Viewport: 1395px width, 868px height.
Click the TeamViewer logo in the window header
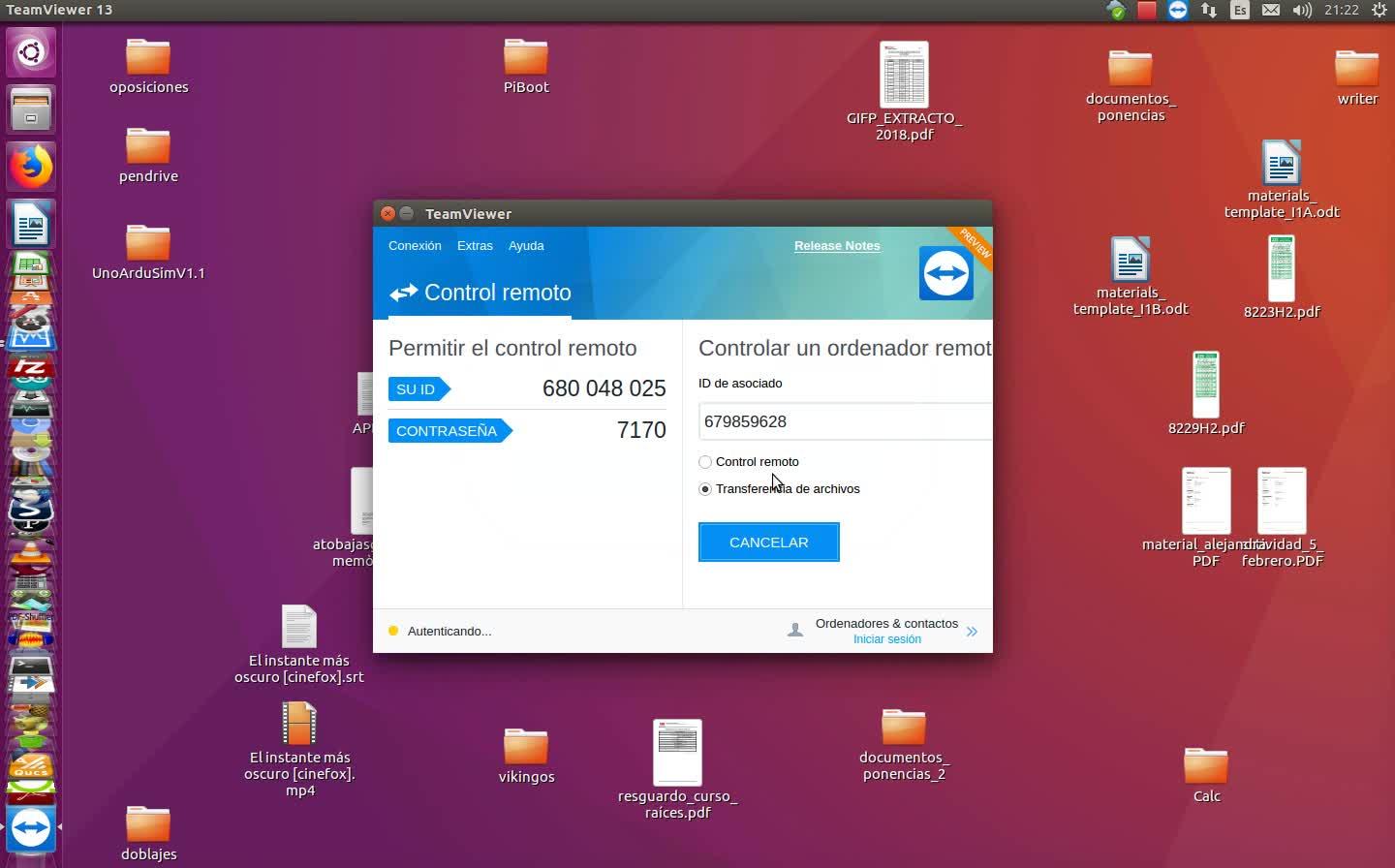click(945, 273)
